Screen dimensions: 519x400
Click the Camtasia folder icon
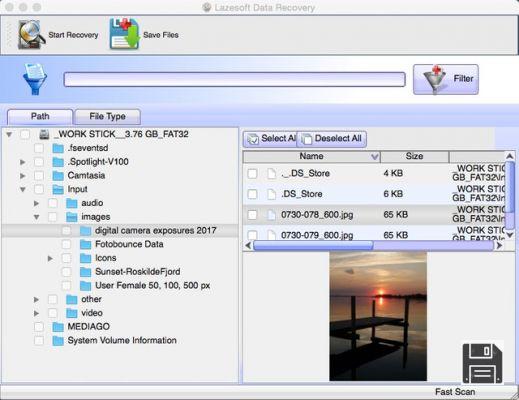click(x=58, y=176)
